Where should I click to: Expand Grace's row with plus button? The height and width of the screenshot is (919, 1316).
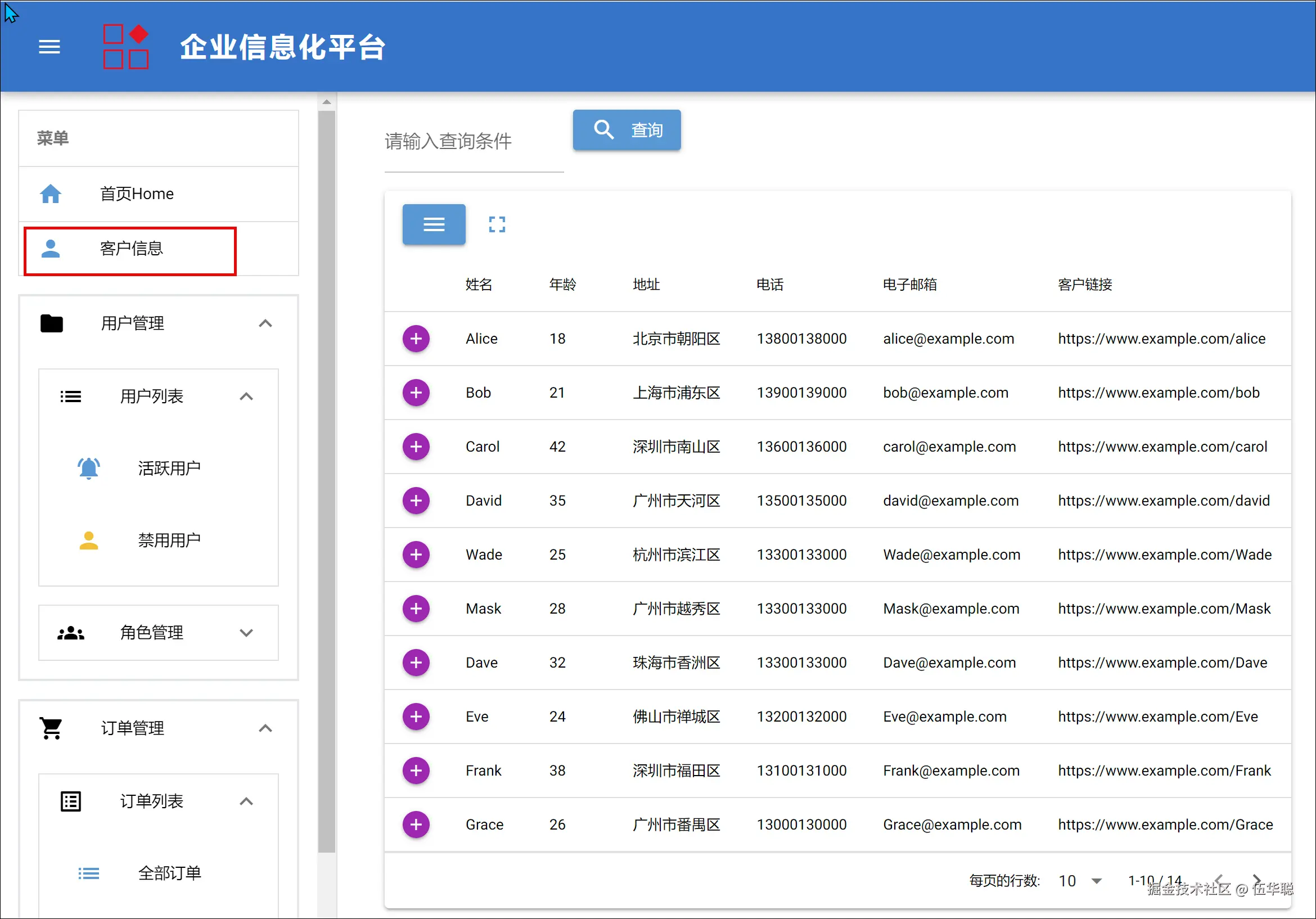(x=416, y=825)
